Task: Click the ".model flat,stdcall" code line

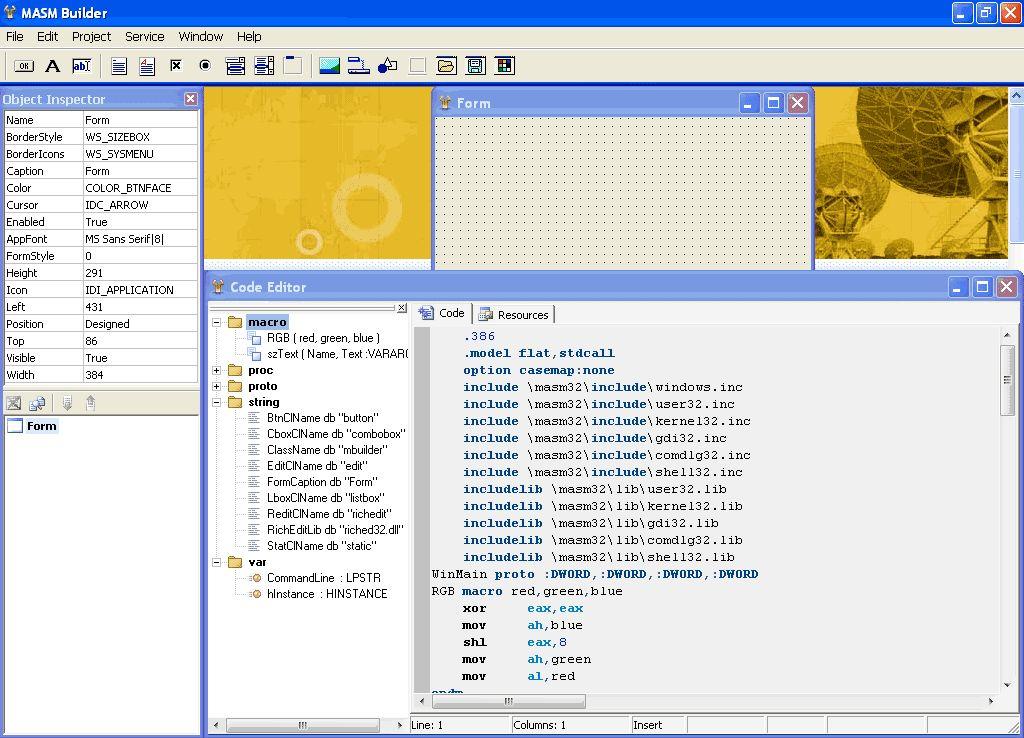Action: (x=539, y=353)
